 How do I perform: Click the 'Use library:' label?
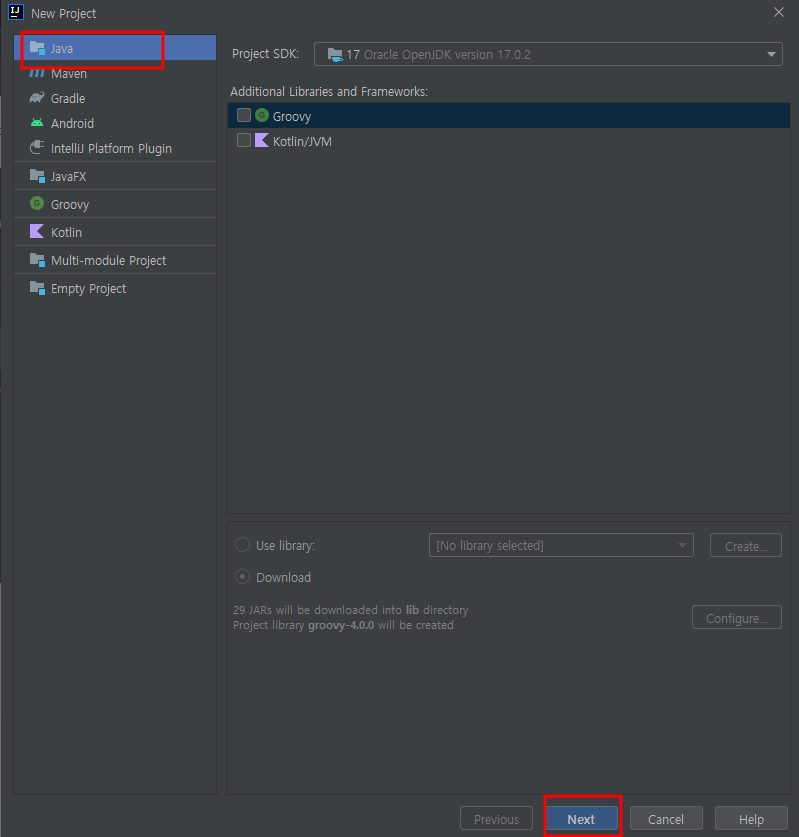286,546
